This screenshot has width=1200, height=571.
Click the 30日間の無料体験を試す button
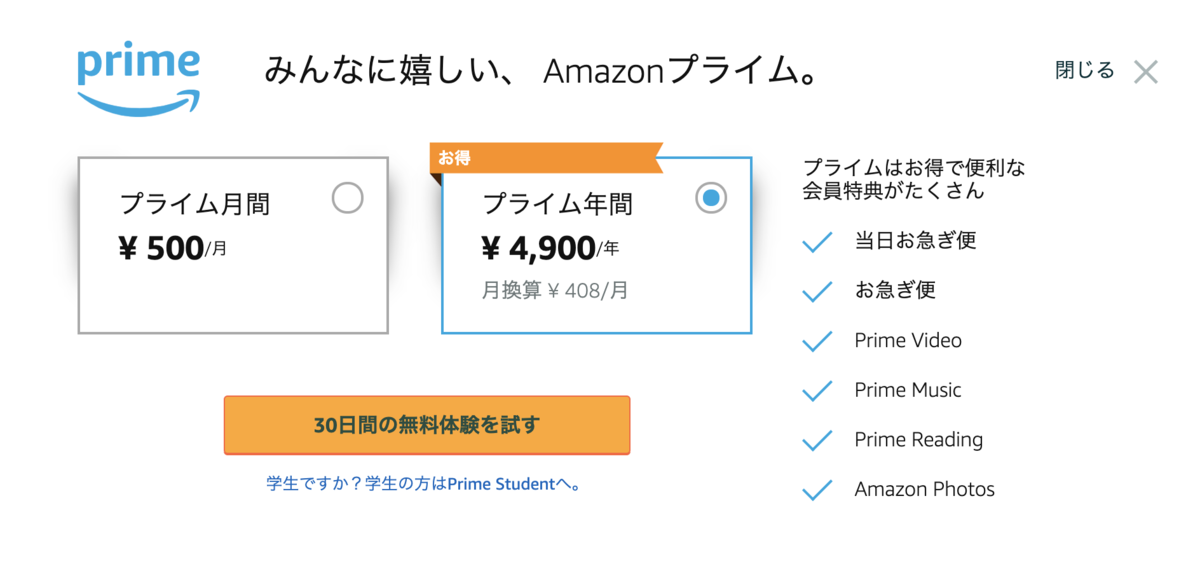click(427, 425)
